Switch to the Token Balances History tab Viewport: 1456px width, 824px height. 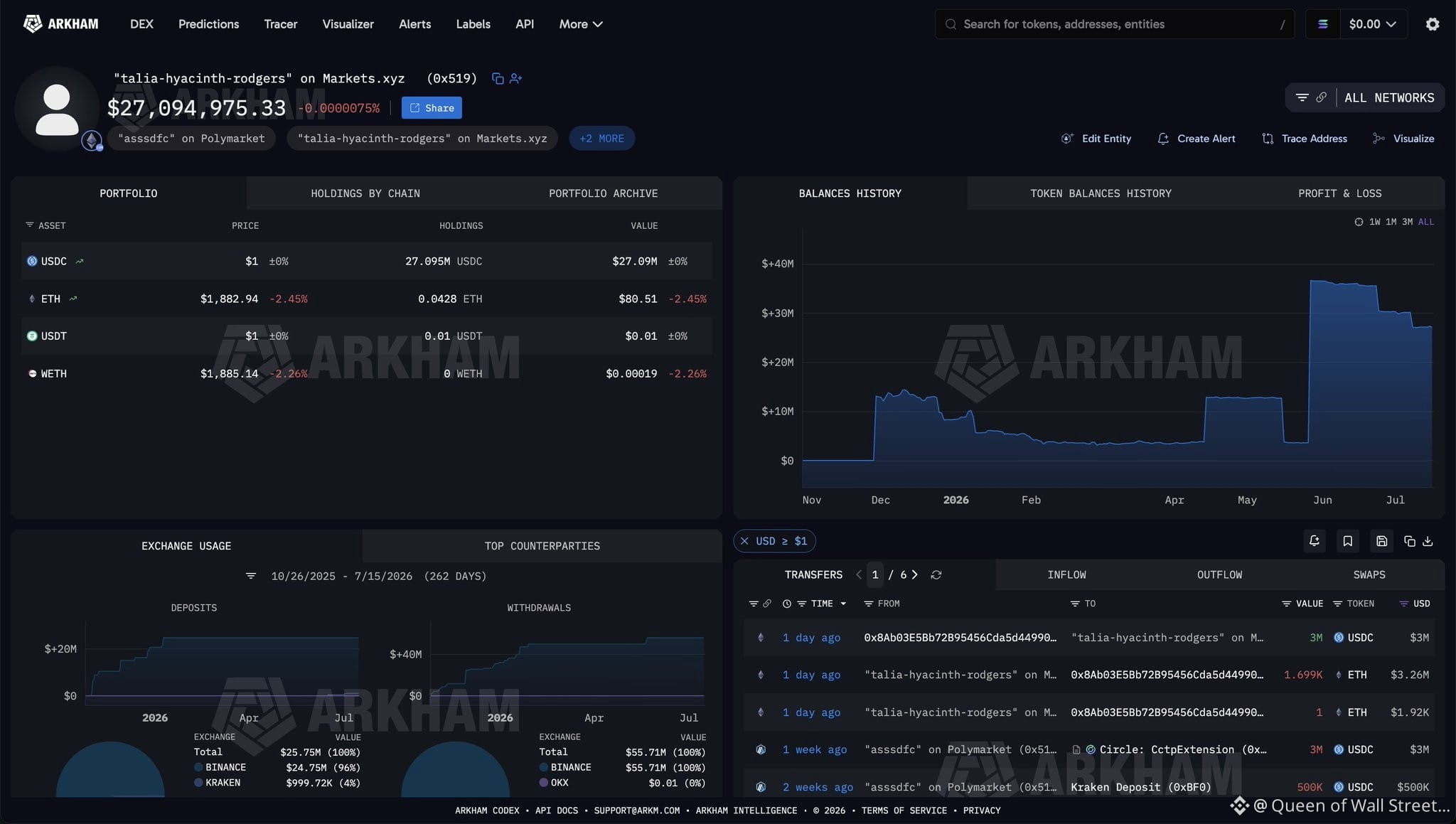pos(1101,193)
